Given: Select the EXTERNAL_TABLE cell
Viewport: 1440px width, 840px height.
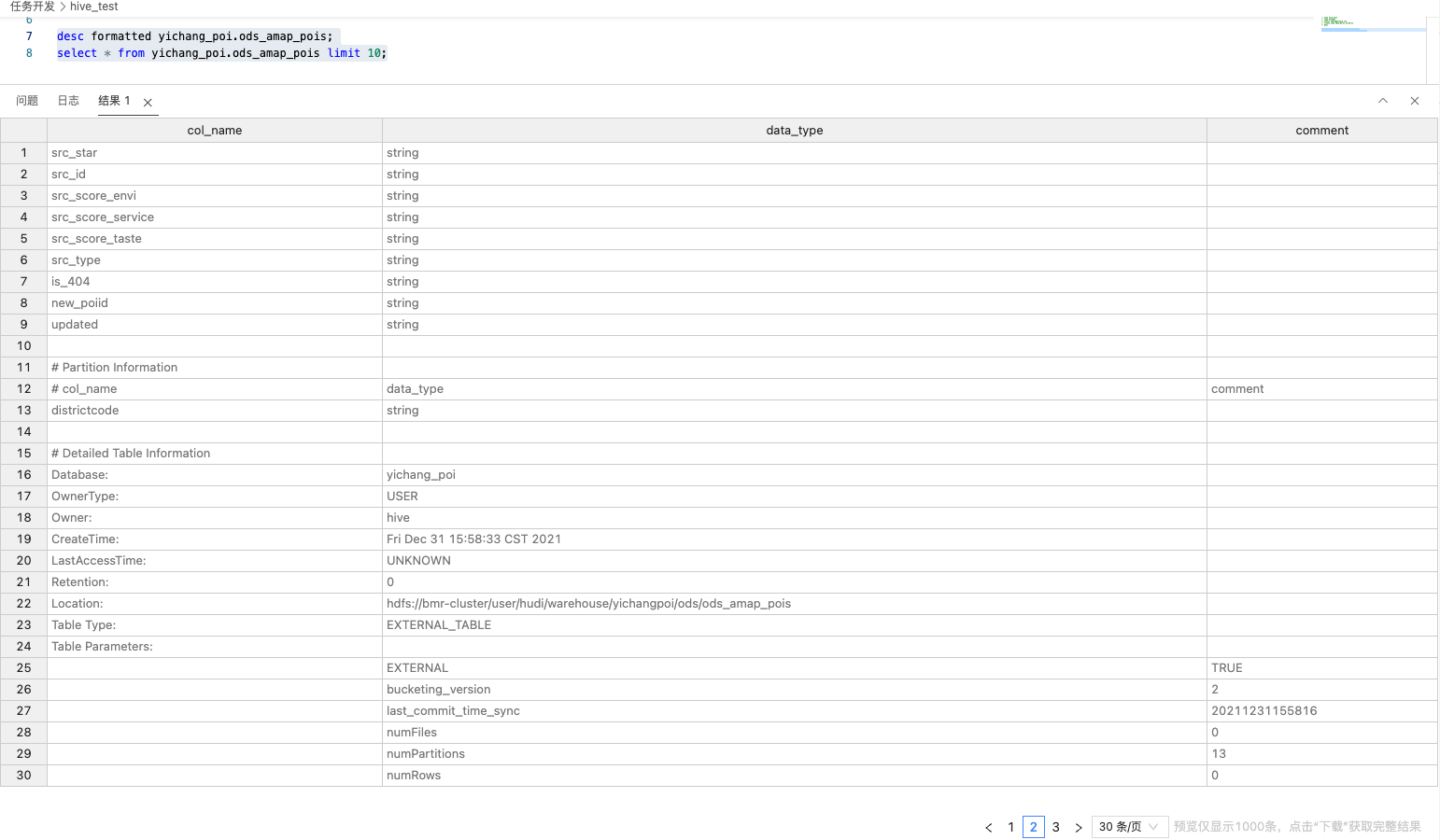Looking at the screenshot, I should click(x=795, y=625).
